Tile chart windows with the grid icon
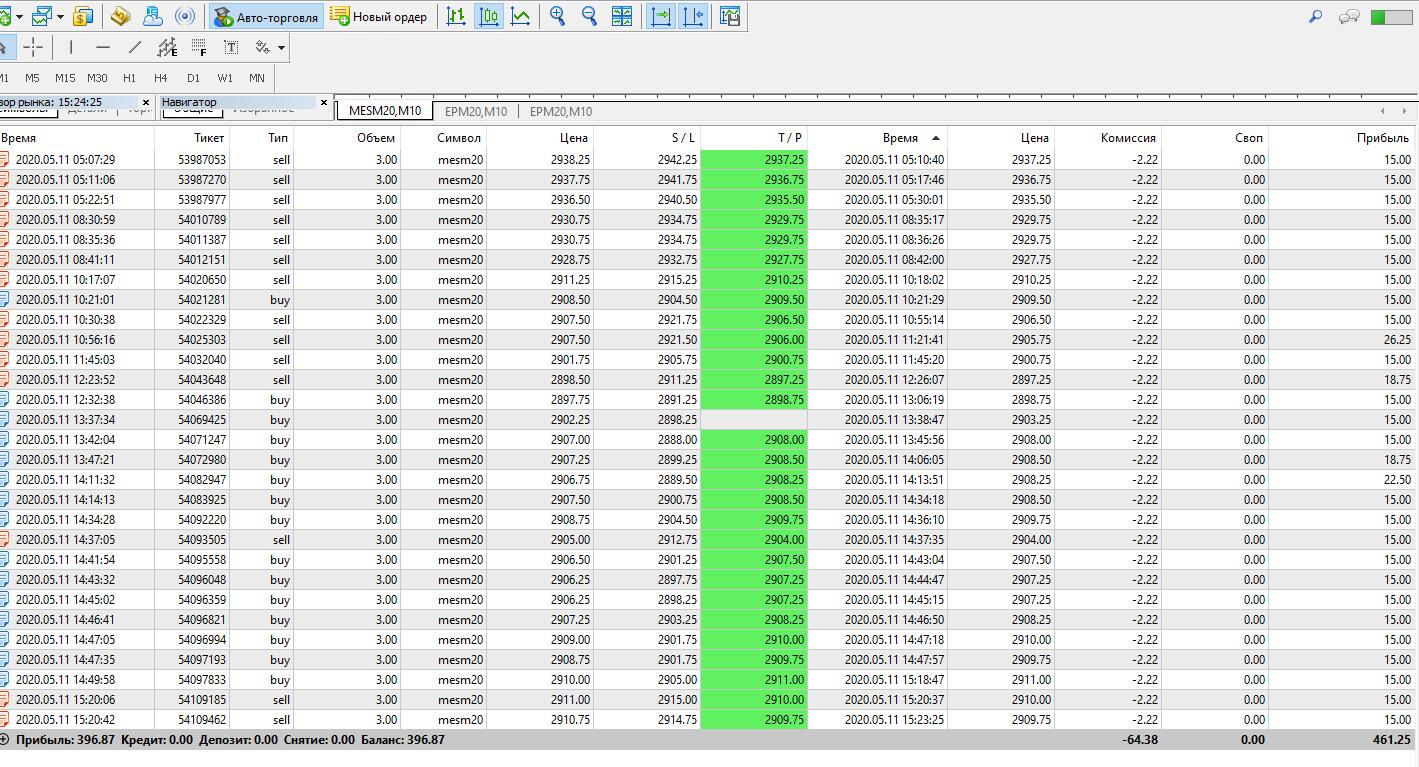The width and height of the screenshot is (1419, 767). coord(622,16)
